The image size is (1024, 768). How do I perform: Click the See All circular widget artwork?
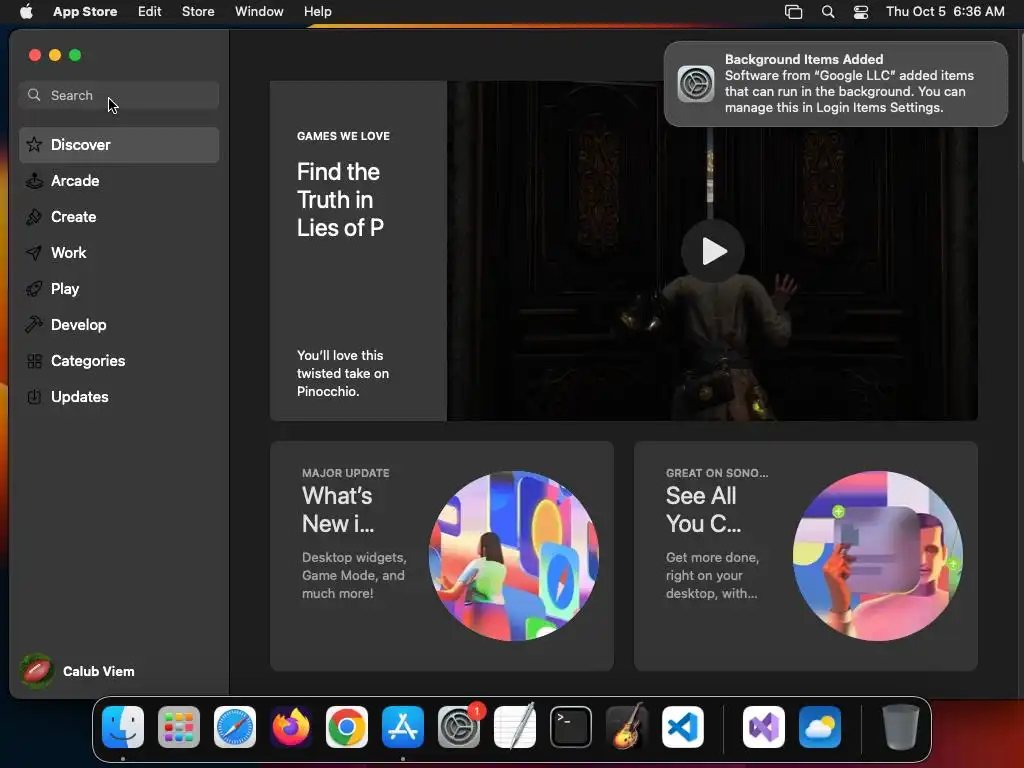pos(878,556)
